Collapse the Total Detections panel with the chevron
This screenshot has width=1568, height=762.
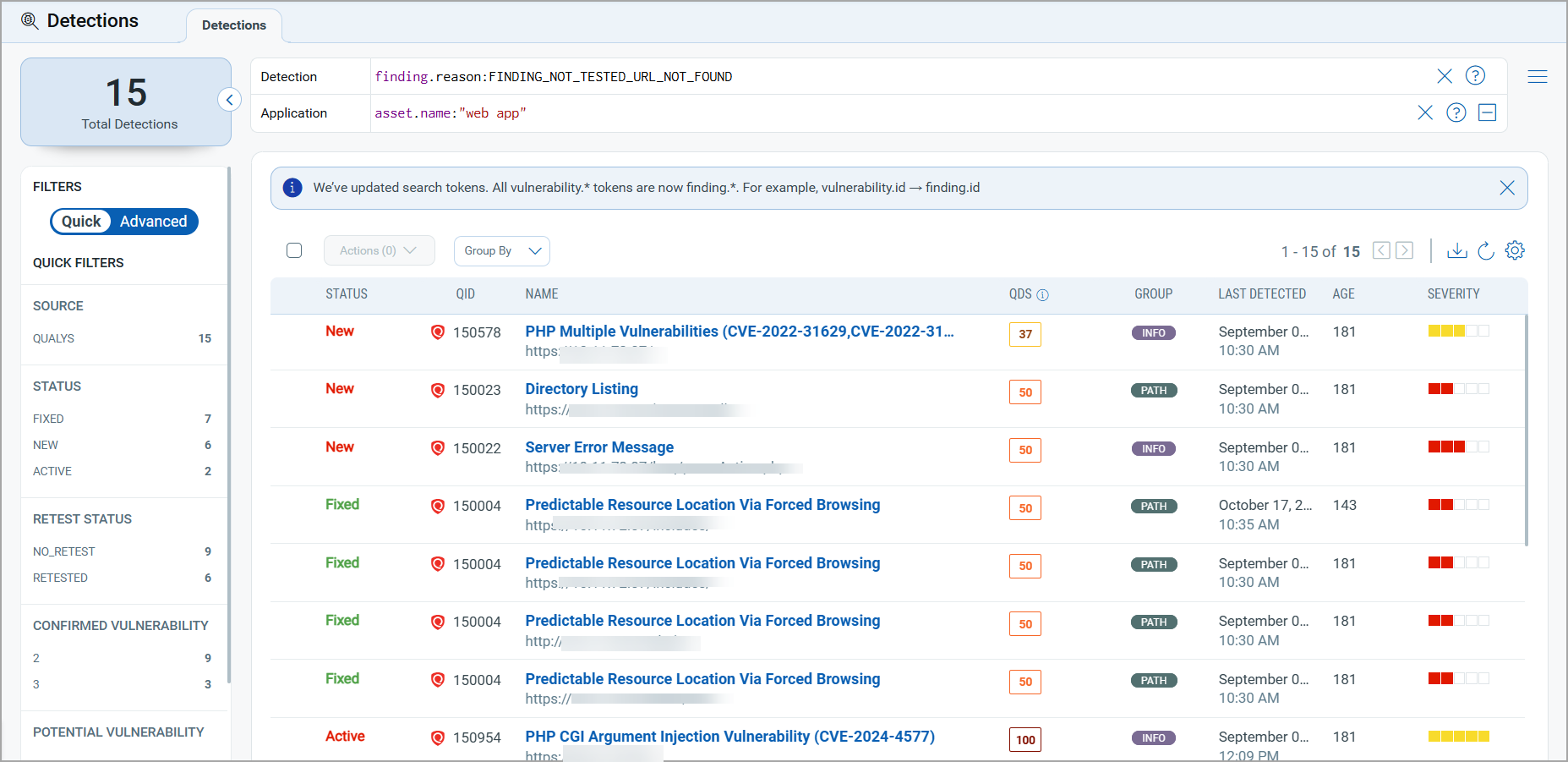coord(229,99)
